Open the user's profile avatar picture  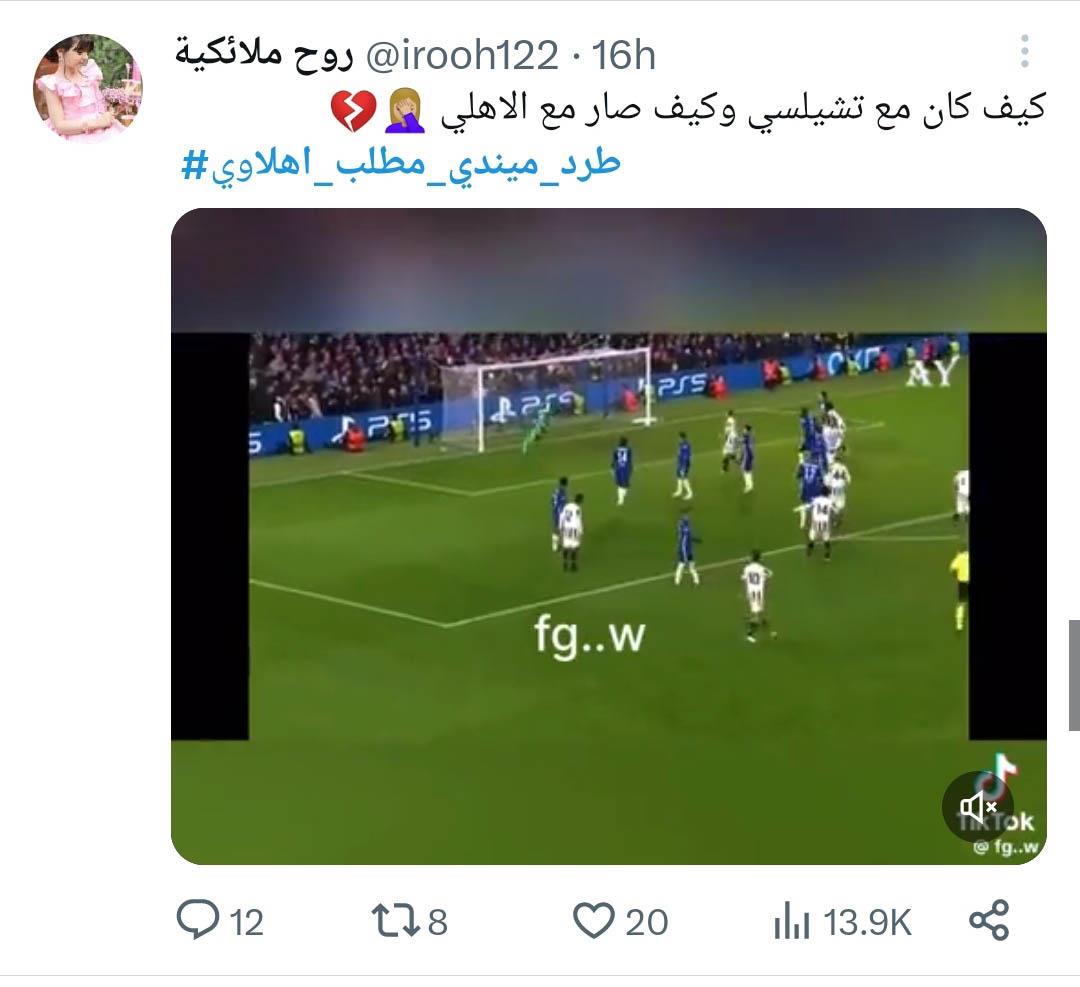[x=87, y=87]
